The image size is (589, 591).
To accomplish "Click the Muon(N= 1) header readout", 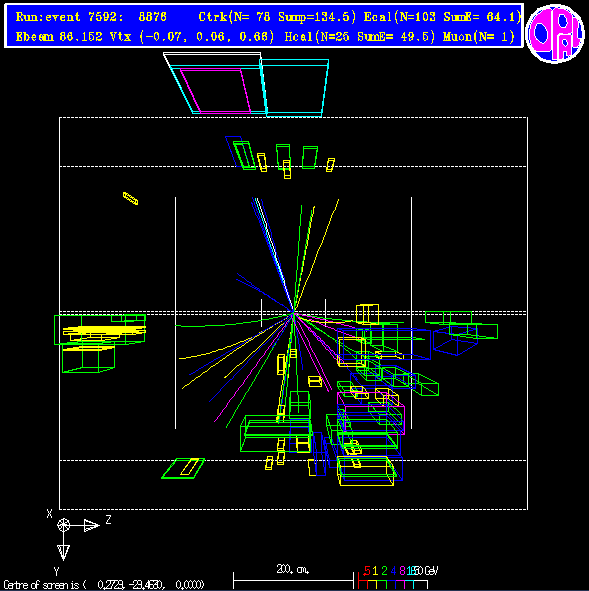I will pos(479,37).
